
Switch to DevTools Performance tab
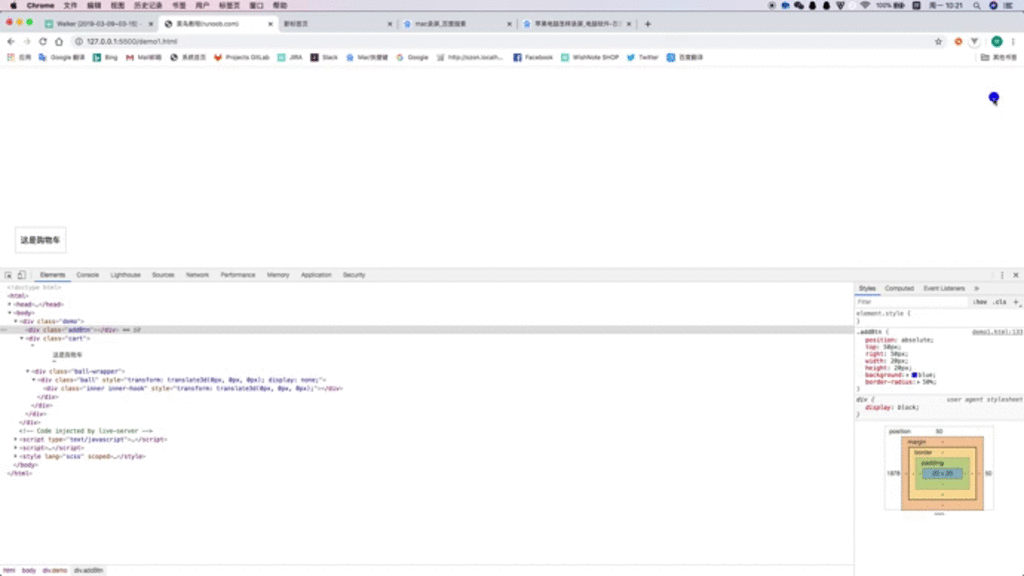click(x=238, y=275)
